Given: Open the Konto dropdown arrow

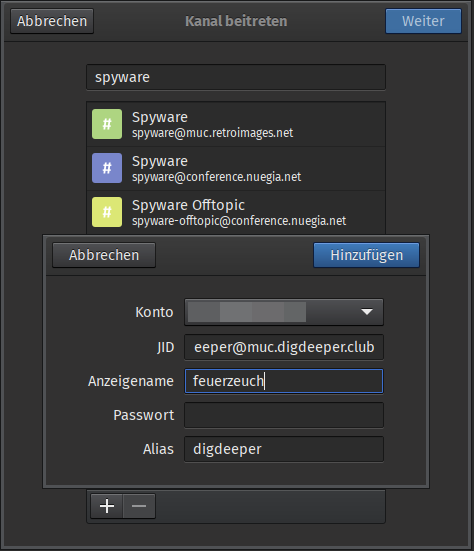Looking at the screenshot, I should click(x=367, y=312).
